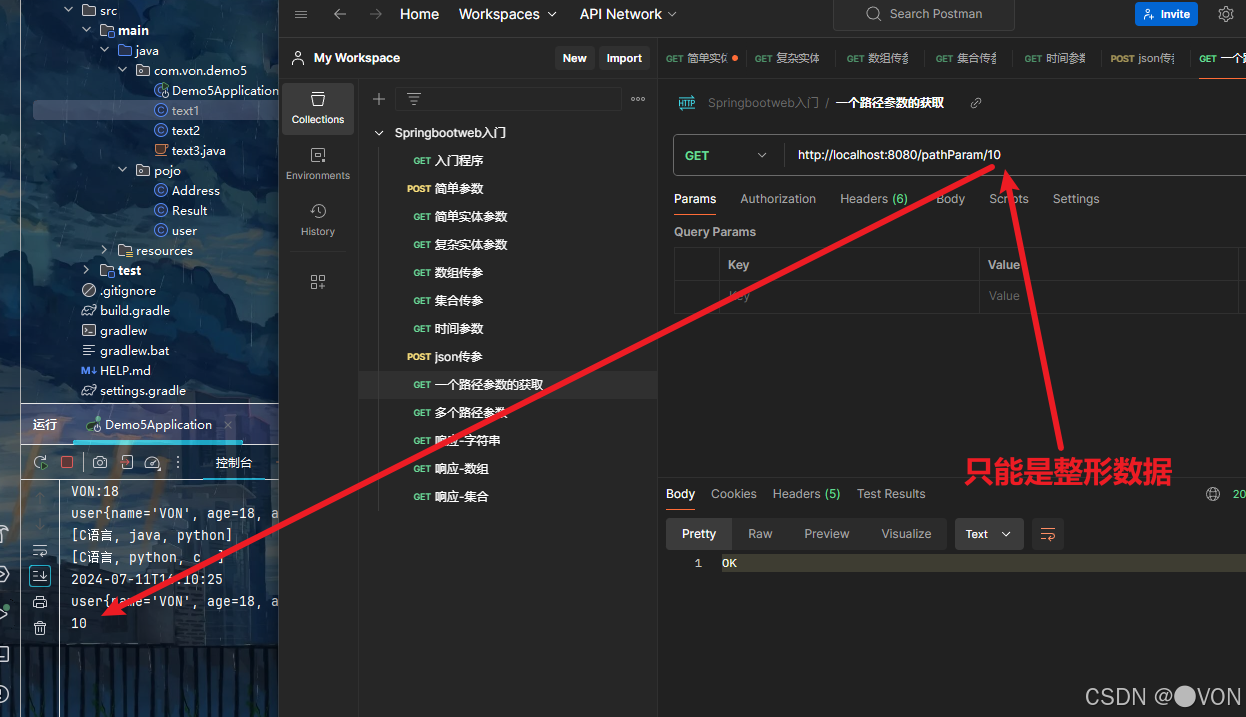Open the configure workspace sidebar grid icon
The width and height of the screenshot is (1246, 717).
pyautogui.click(x=318, y=282)
